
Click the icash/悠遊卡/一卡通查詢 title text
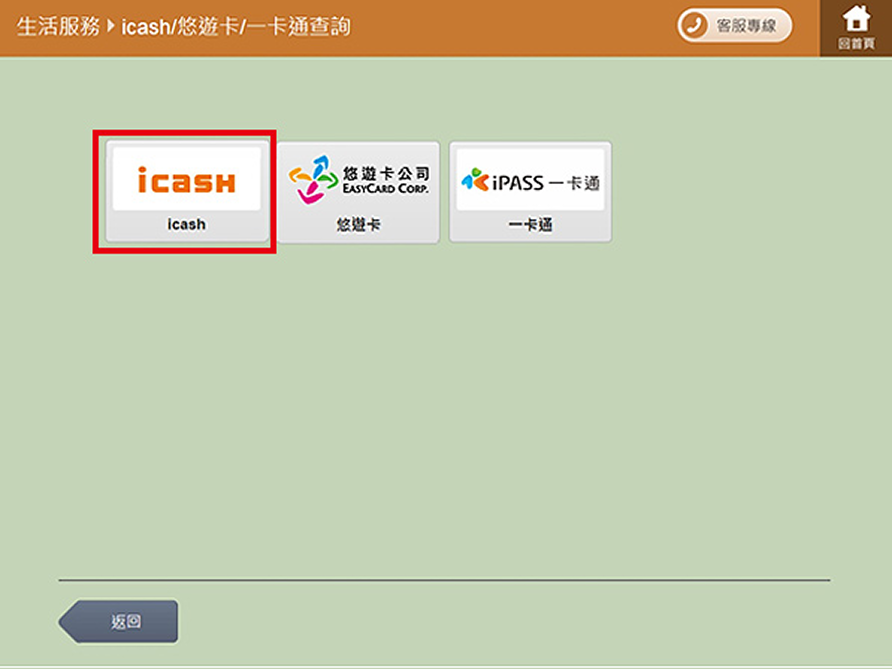(236, 26)
